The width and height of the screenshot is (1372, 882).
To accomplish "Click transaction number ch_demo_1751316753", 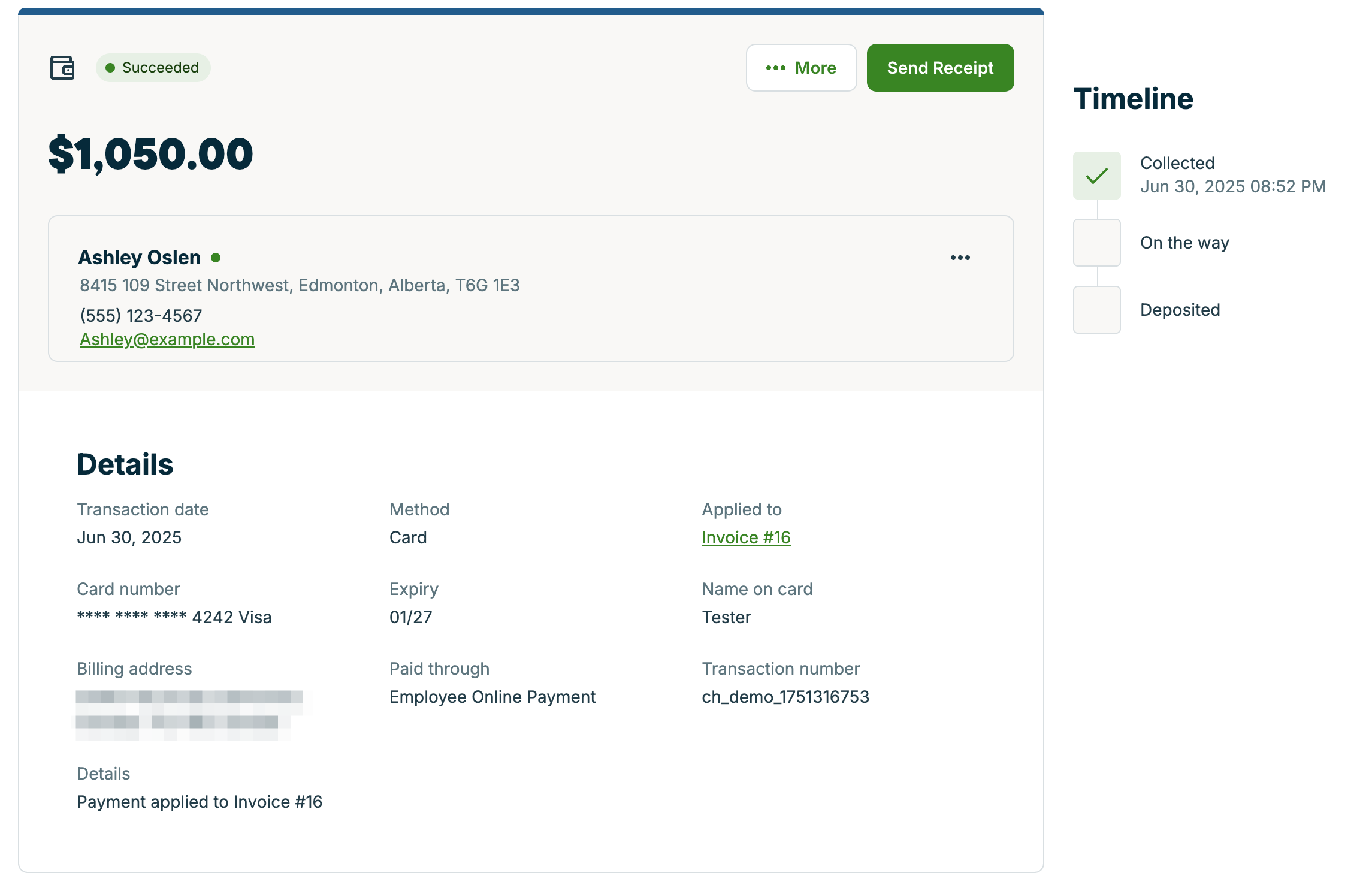I will pyautogui.click(x=785, y=697).
